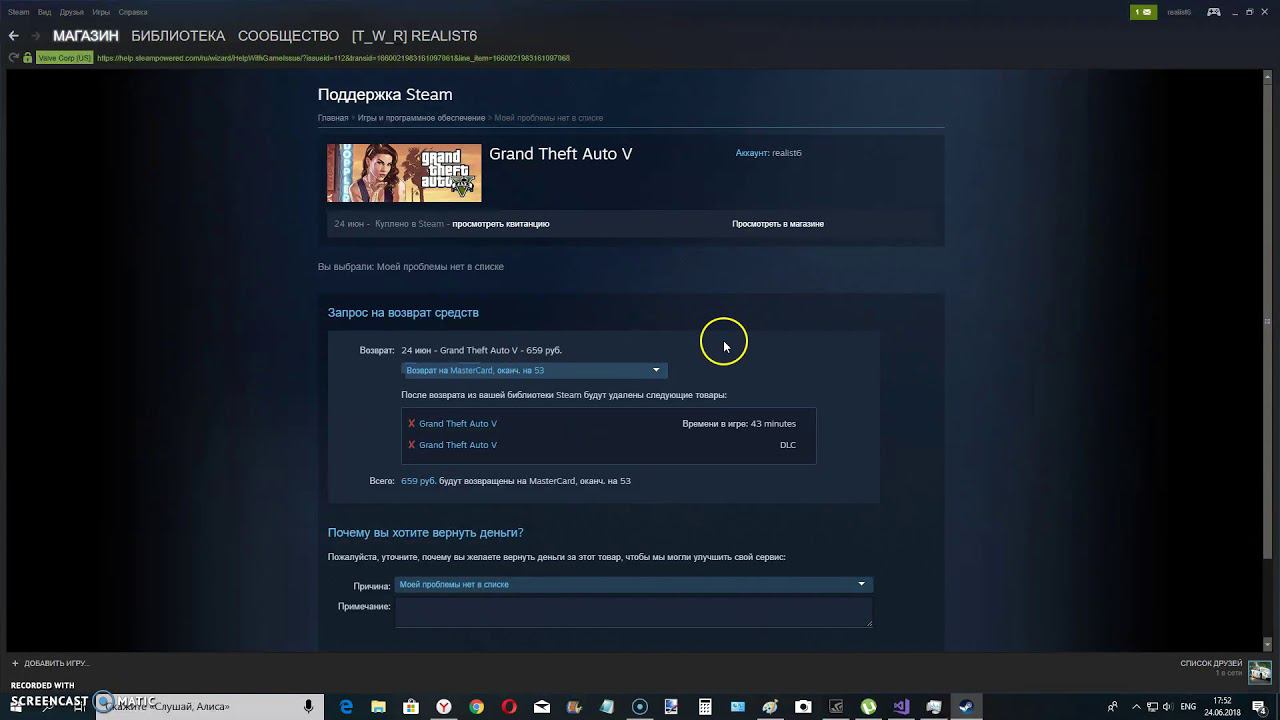This screenshot has height=720, width=1280.
Task: Open the Причина reason dropdown
Action: pos(634,584)
